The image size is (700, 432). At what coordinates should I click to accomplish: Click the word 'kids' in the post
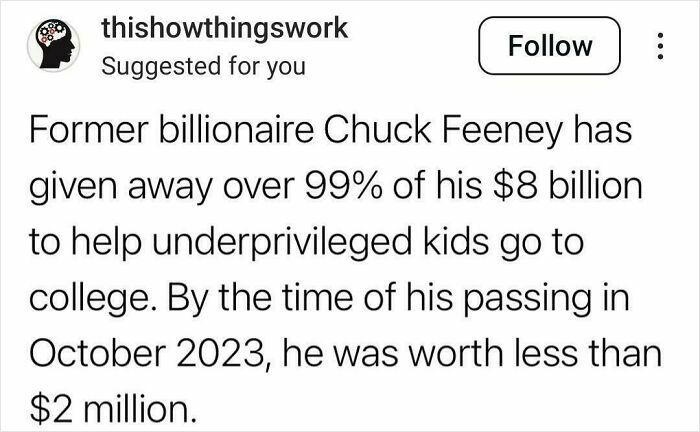point(455,241)
